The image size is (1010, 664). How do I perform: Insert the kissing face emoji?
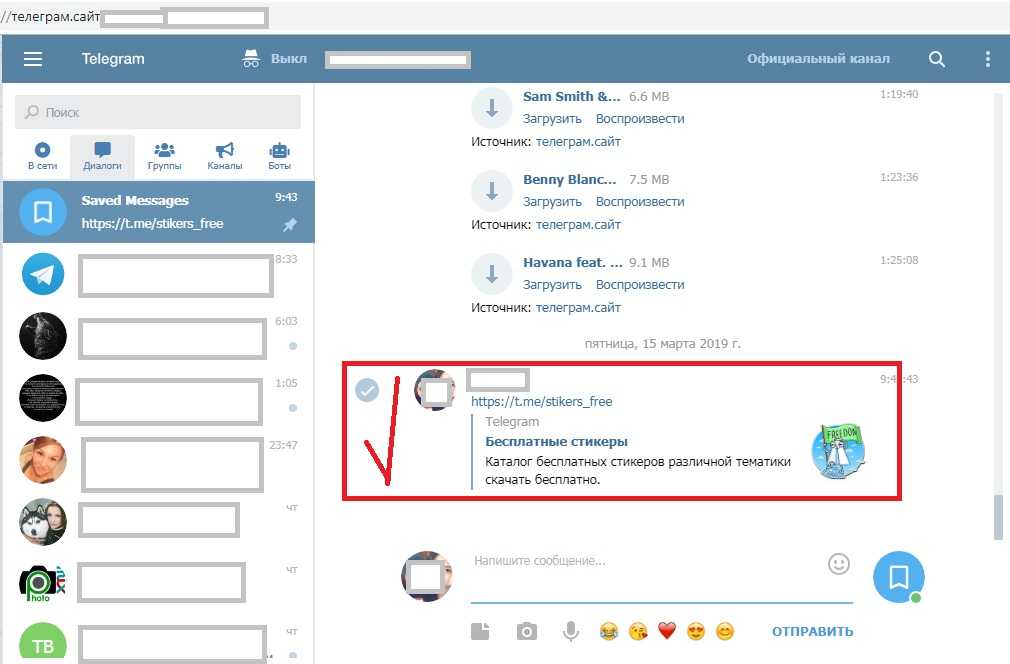638,632
